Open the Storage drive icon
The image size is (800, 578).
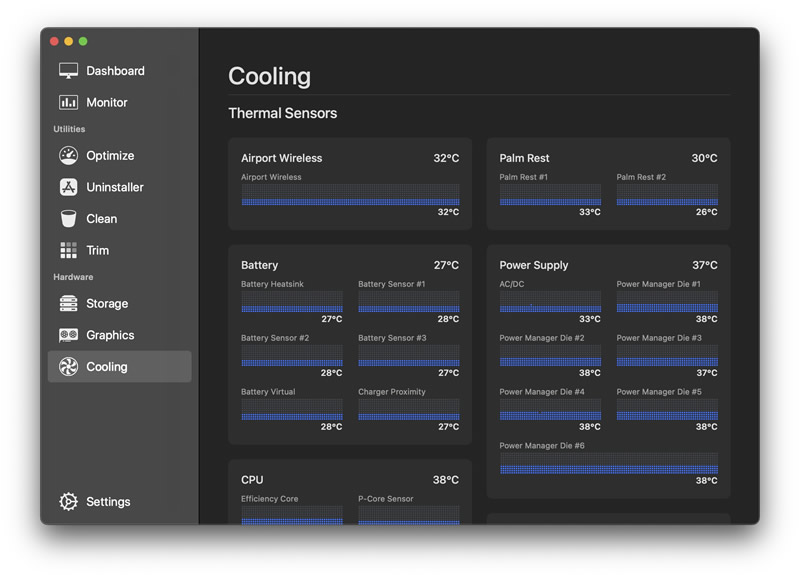[68, 304]
